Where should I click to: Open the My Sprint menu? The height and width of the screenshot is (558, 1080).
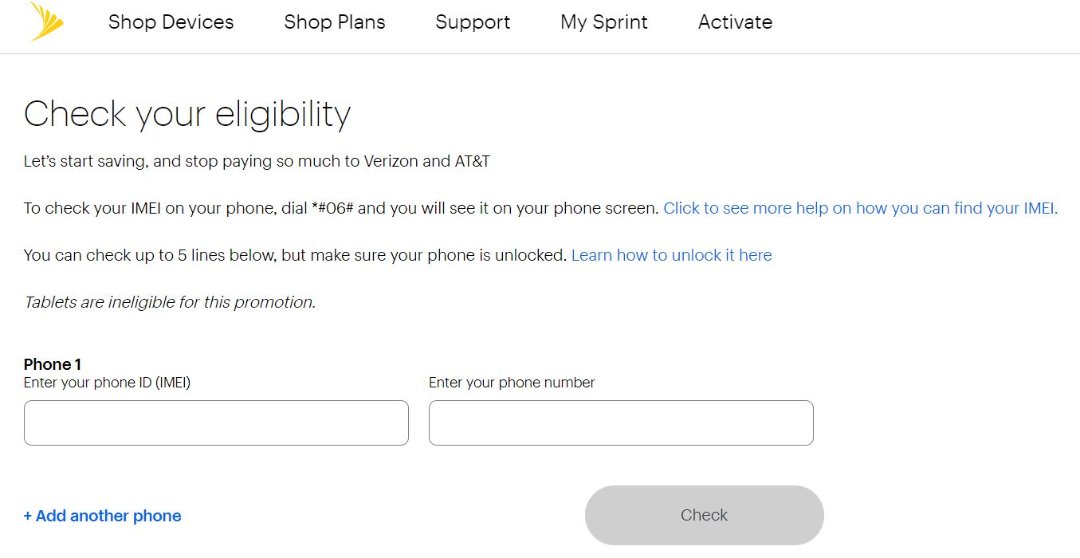click(x=604, y=22)
